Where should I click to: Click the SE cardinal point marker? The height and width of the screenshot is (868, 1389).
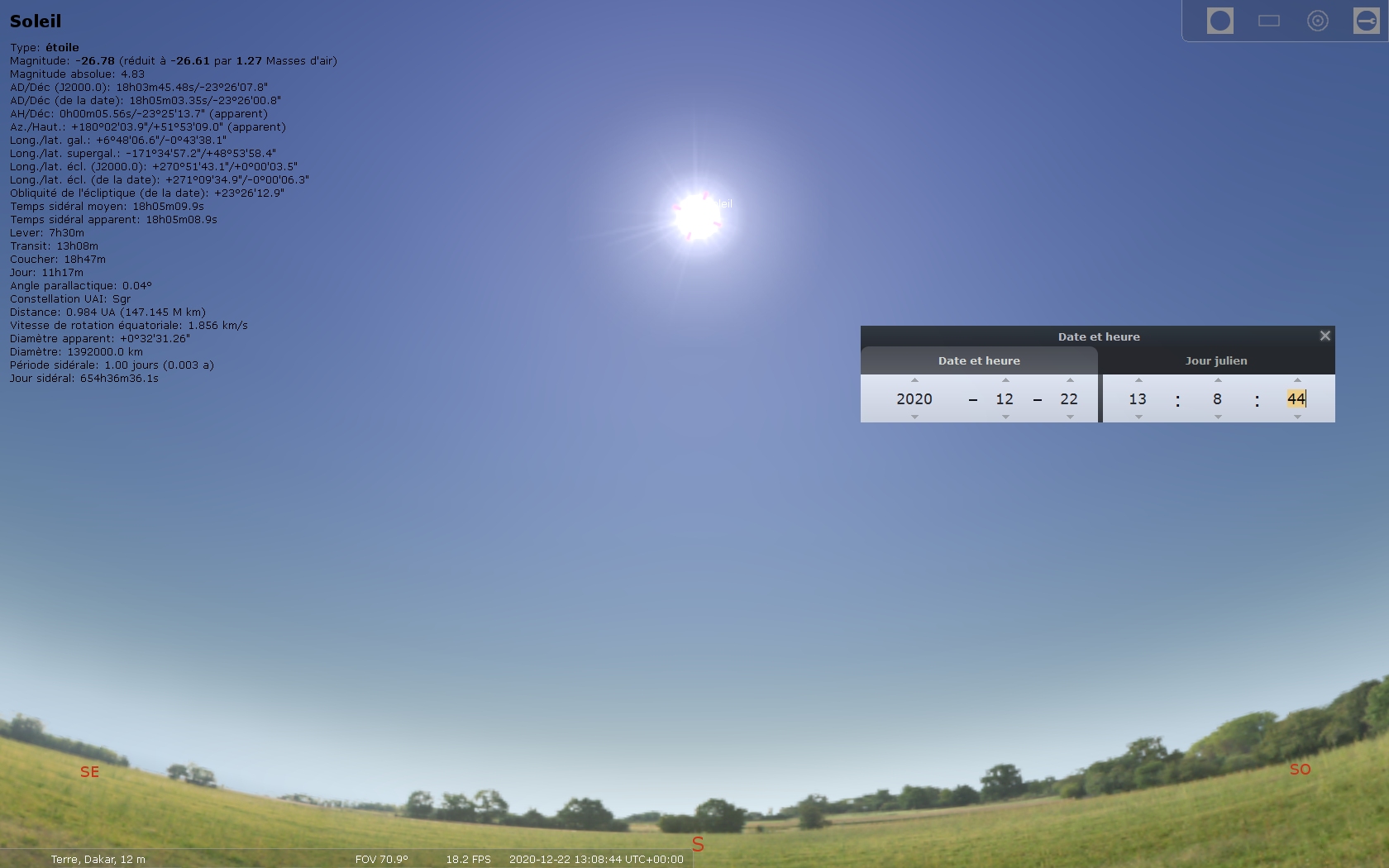89,771
